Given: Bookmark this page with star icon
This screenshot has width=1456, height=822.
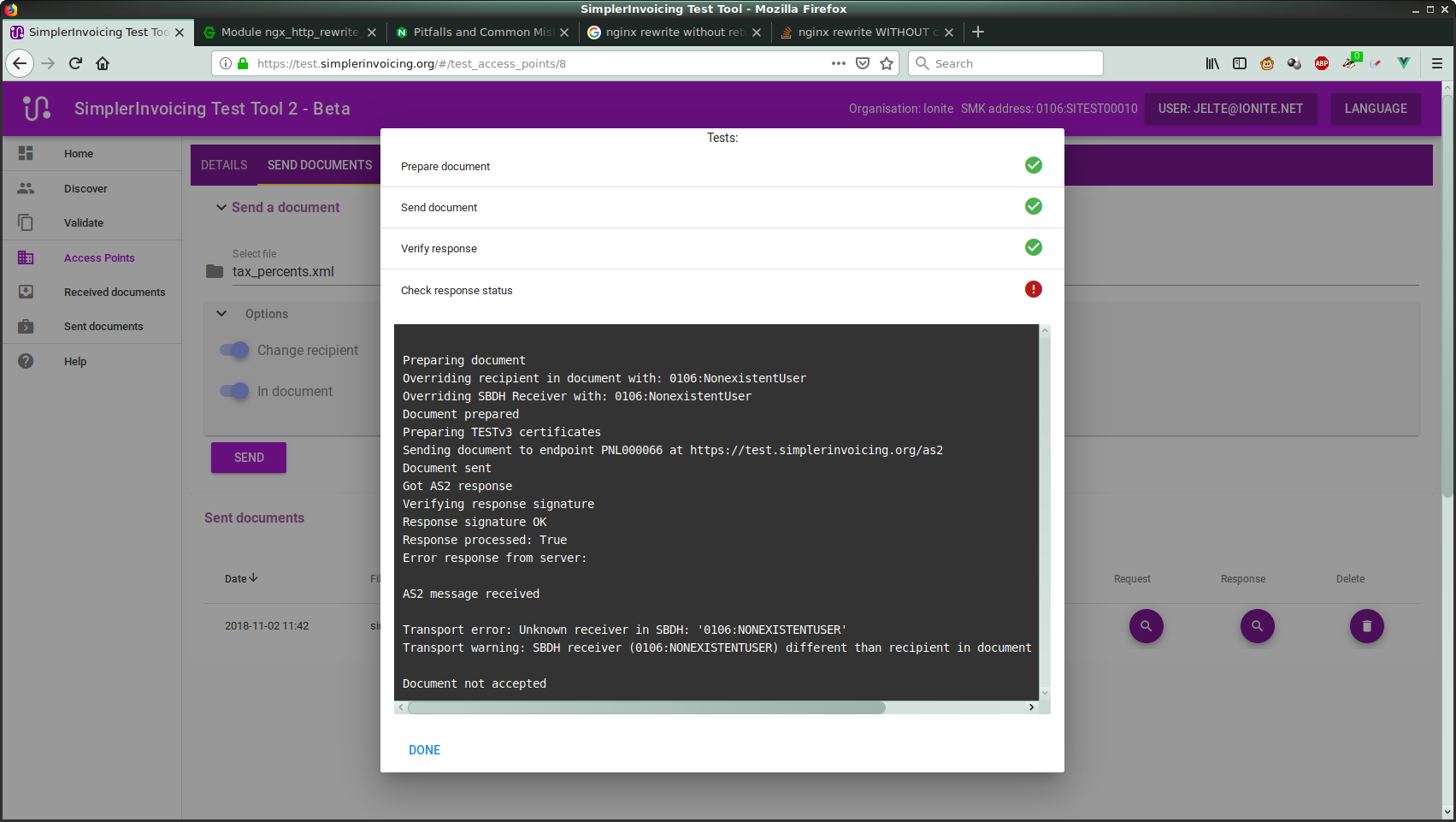Looking at the screenshot, I should point(887,63).
